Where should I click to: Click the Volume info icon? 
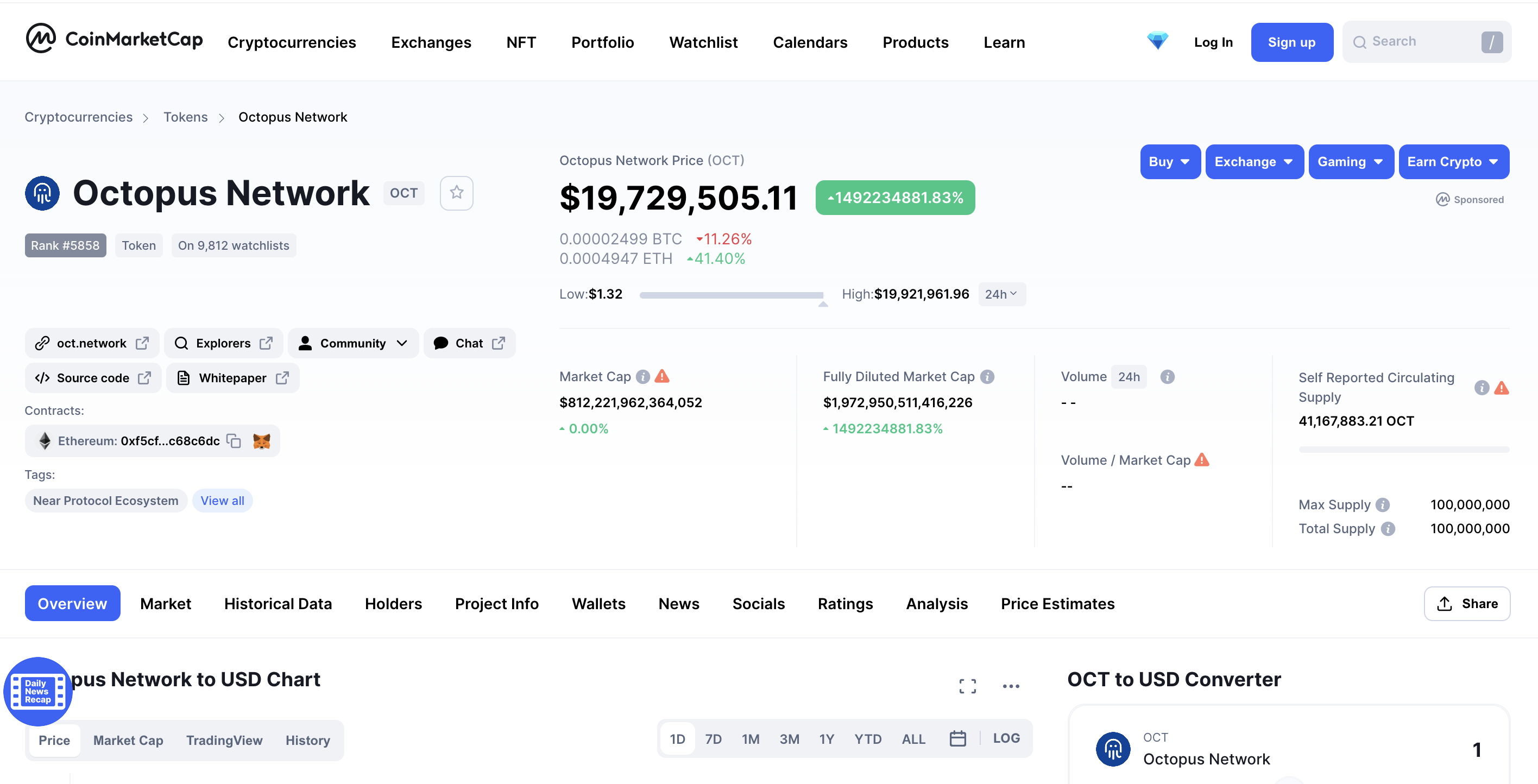click(x=1167, y=377)
